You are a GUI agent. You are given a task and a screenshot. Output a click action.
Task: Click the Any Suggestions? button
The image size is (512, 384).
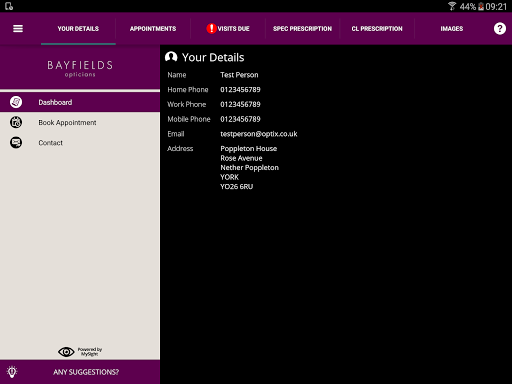[80, 372]
